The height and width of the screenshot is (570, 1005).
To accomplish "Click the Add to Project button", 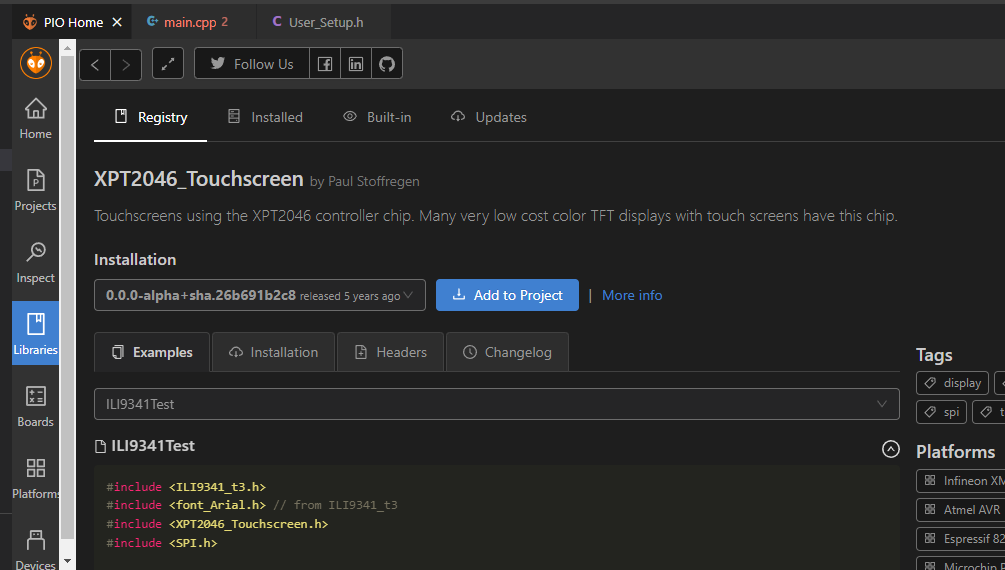I will click(x=507, y=295).
